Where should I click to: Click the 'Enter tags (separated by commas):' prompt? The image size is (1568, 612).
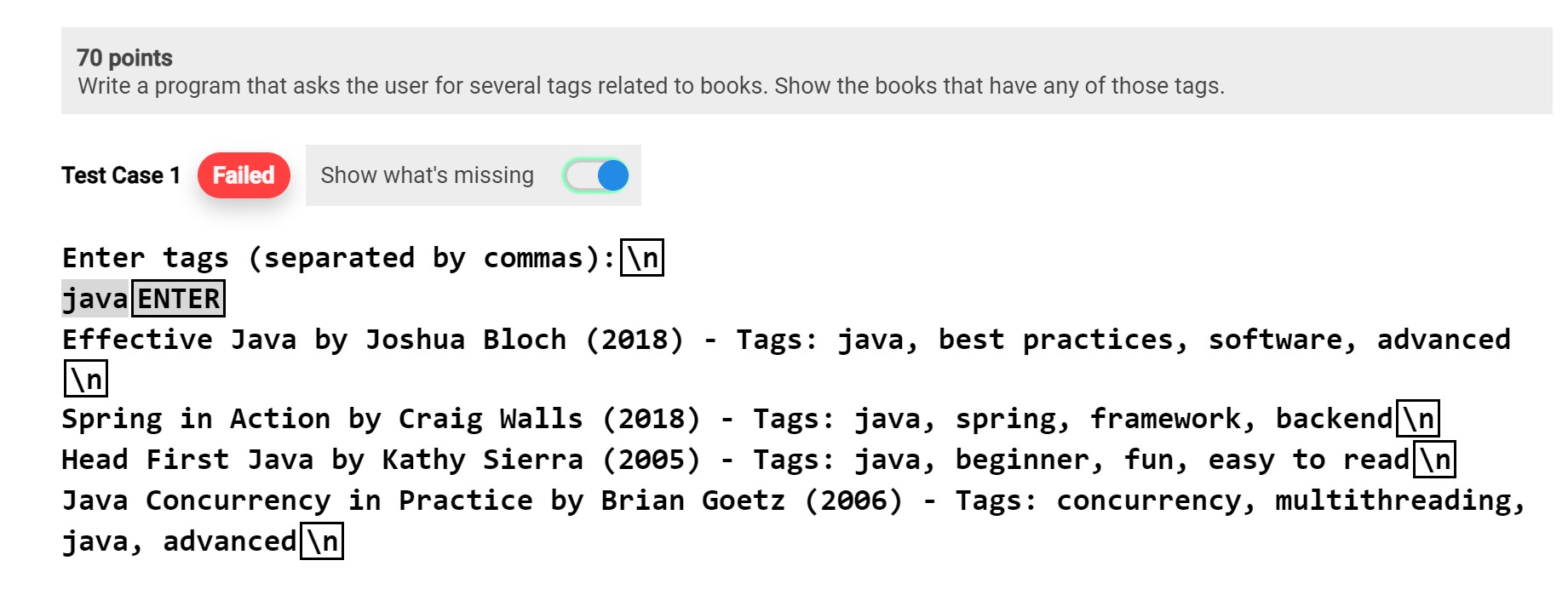336,258
